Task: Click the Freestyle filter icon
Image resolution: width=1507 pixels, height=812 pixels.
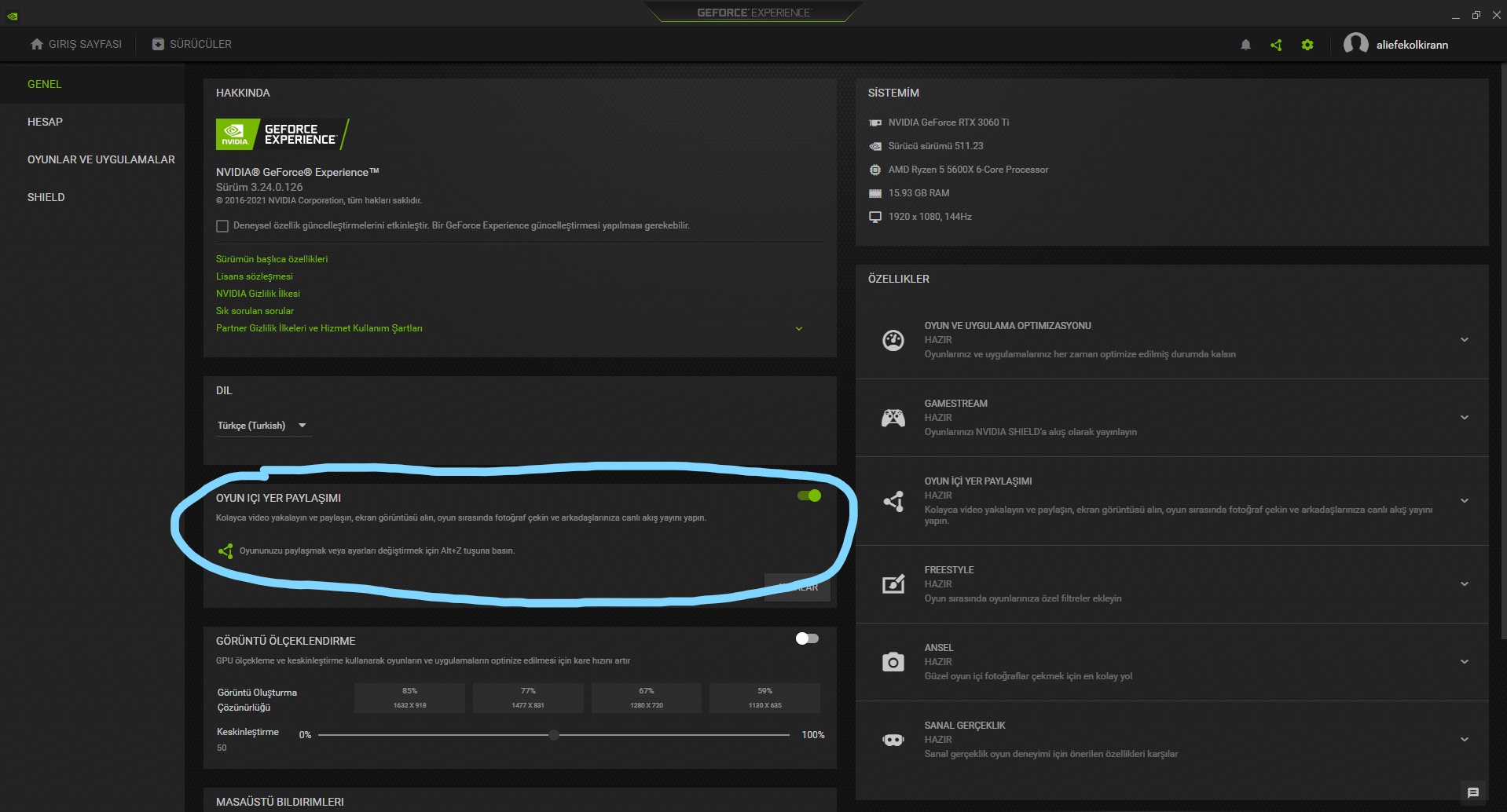Action: 893,584
